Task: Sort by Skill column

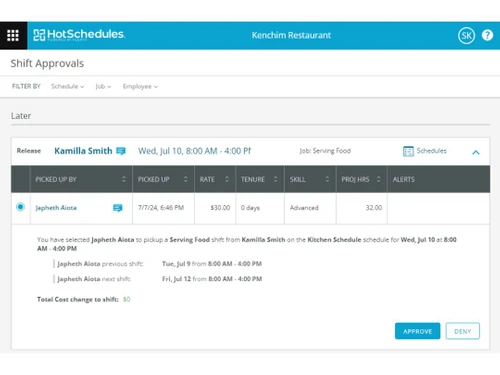Action: pyautogui.click(x=327, y=179)
